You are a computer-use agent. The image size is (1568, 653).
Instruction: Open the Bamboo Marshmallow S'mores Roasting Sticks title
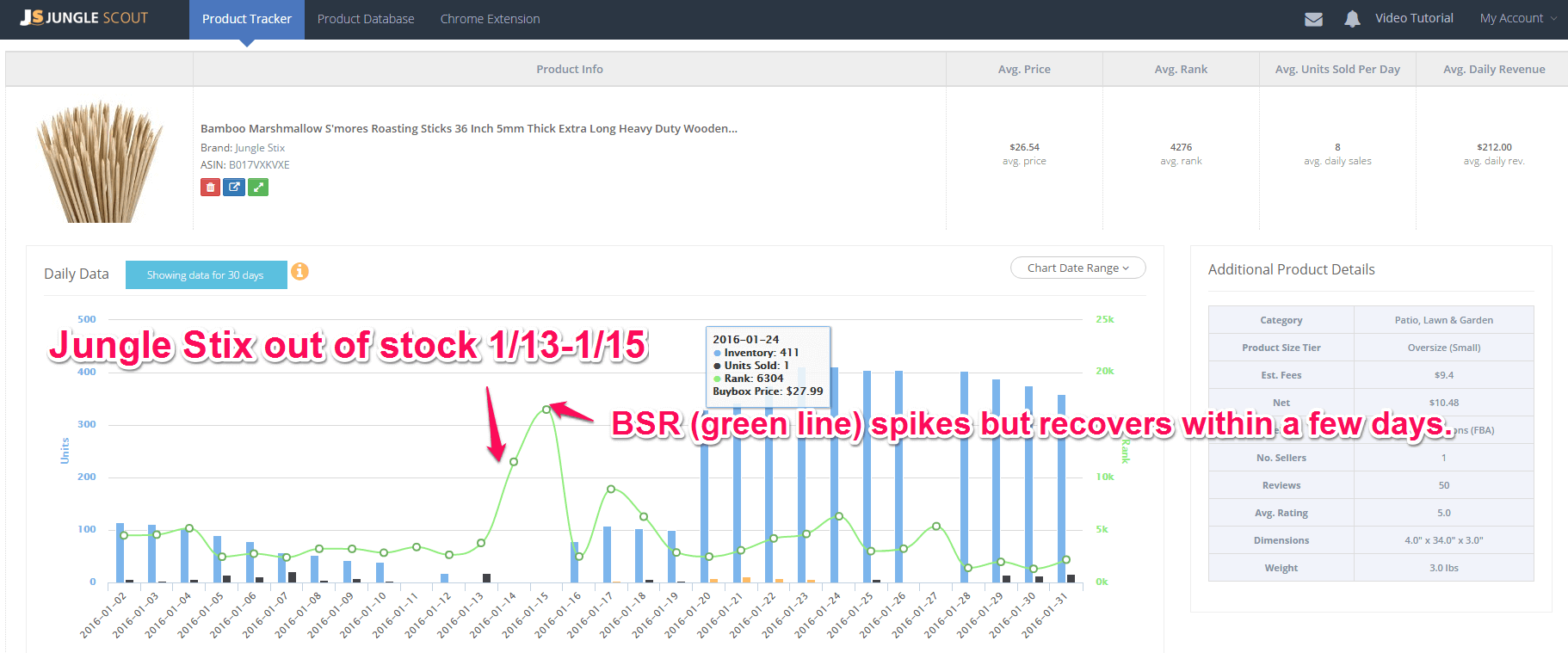pos(469,128)
